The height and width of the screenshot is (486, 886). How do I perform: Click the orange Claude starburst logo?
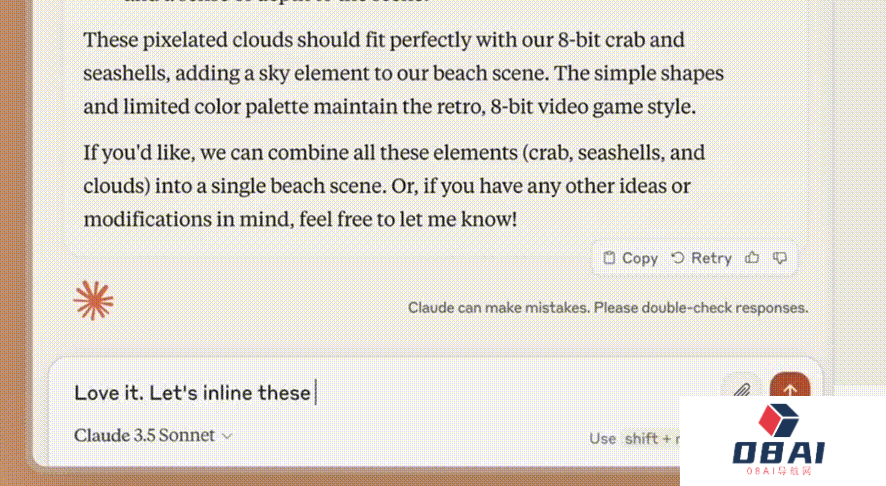(x=93, y=300)
